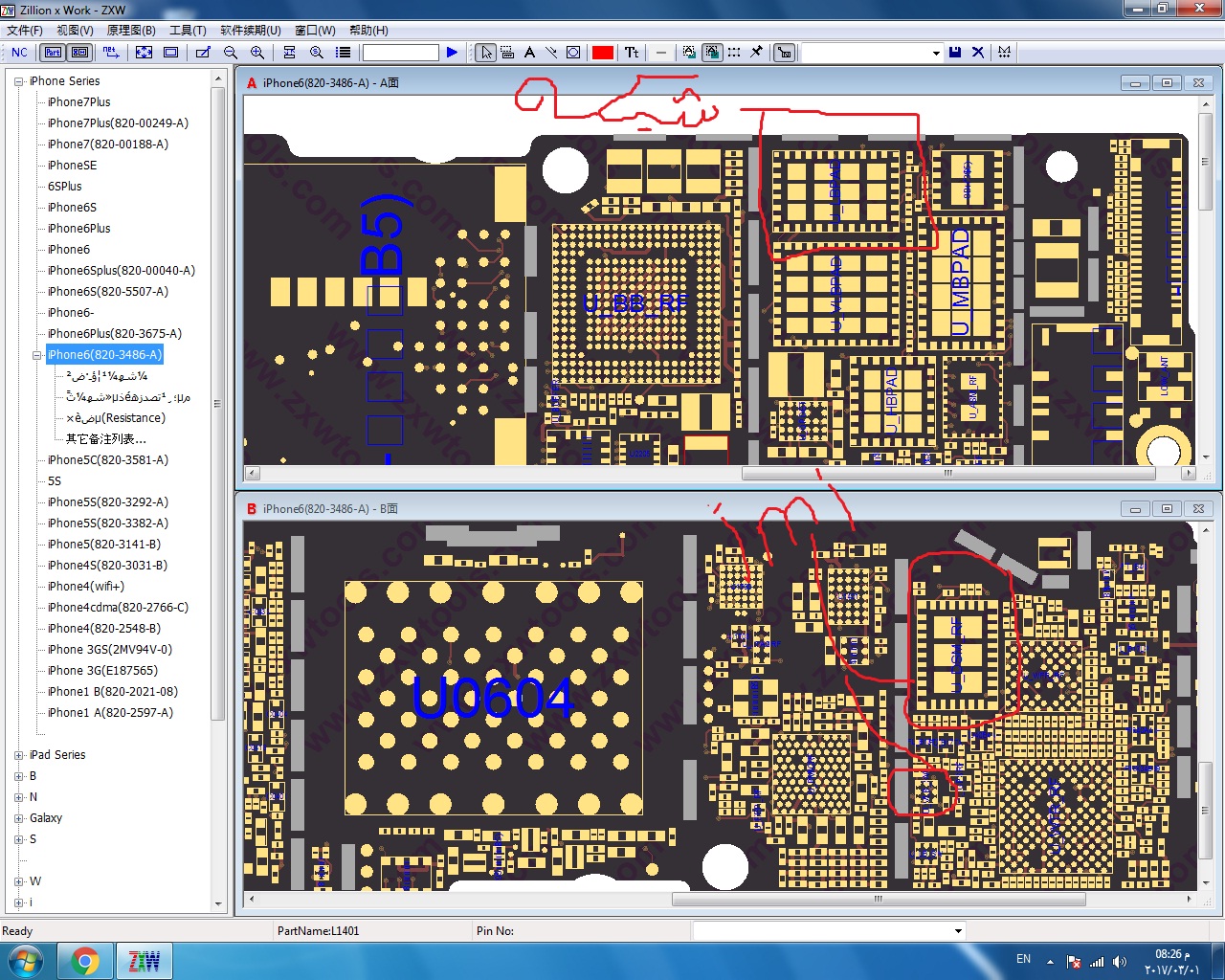Click the fit-to-window icon
Screen dimensions: 1225x980
(x=145, y=53)
